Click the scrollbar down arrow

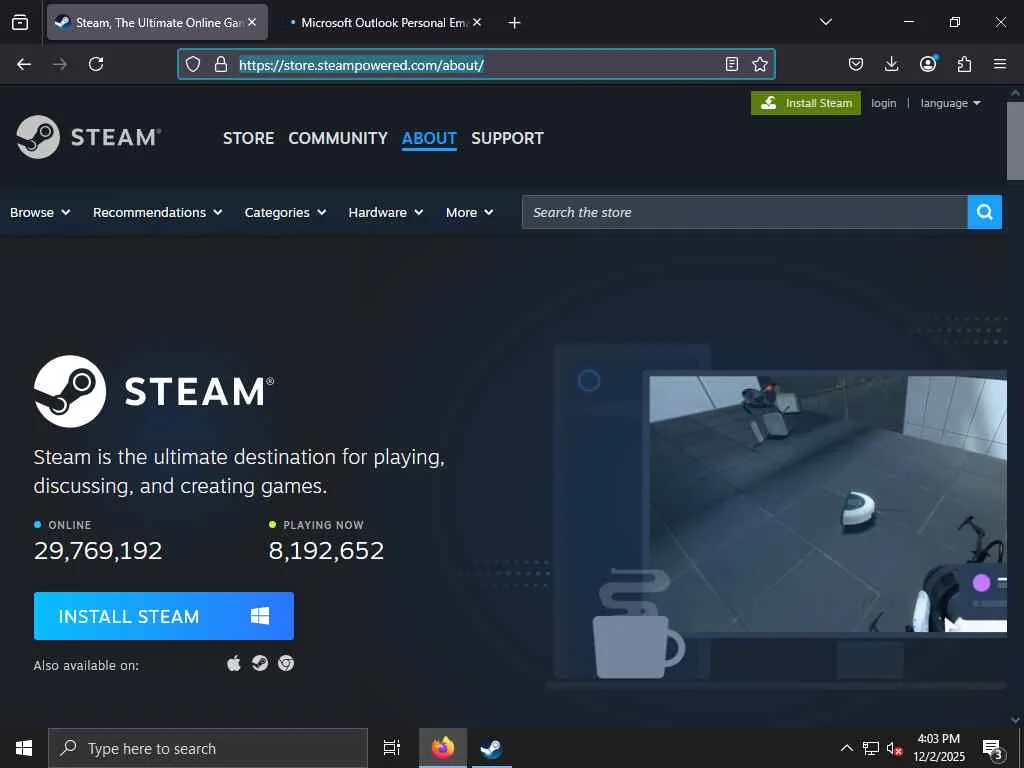(1015, 720)
